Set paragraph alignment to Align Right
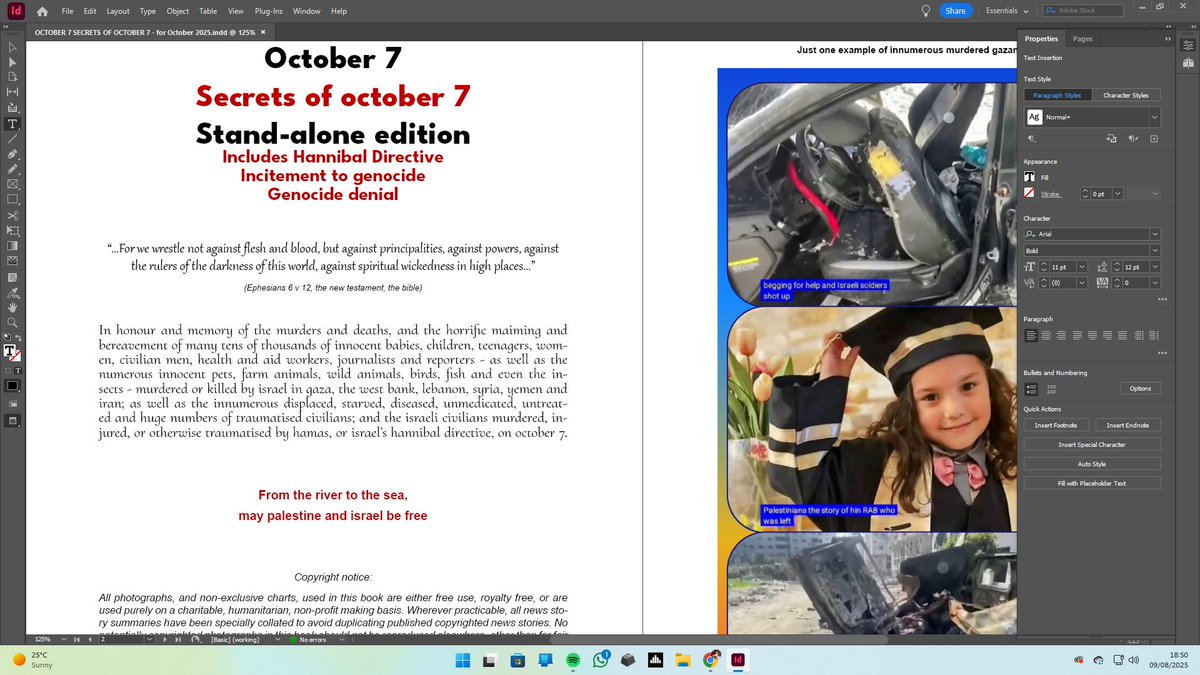The width and height of the screenshot is (1200, 675). (1061, 335)
